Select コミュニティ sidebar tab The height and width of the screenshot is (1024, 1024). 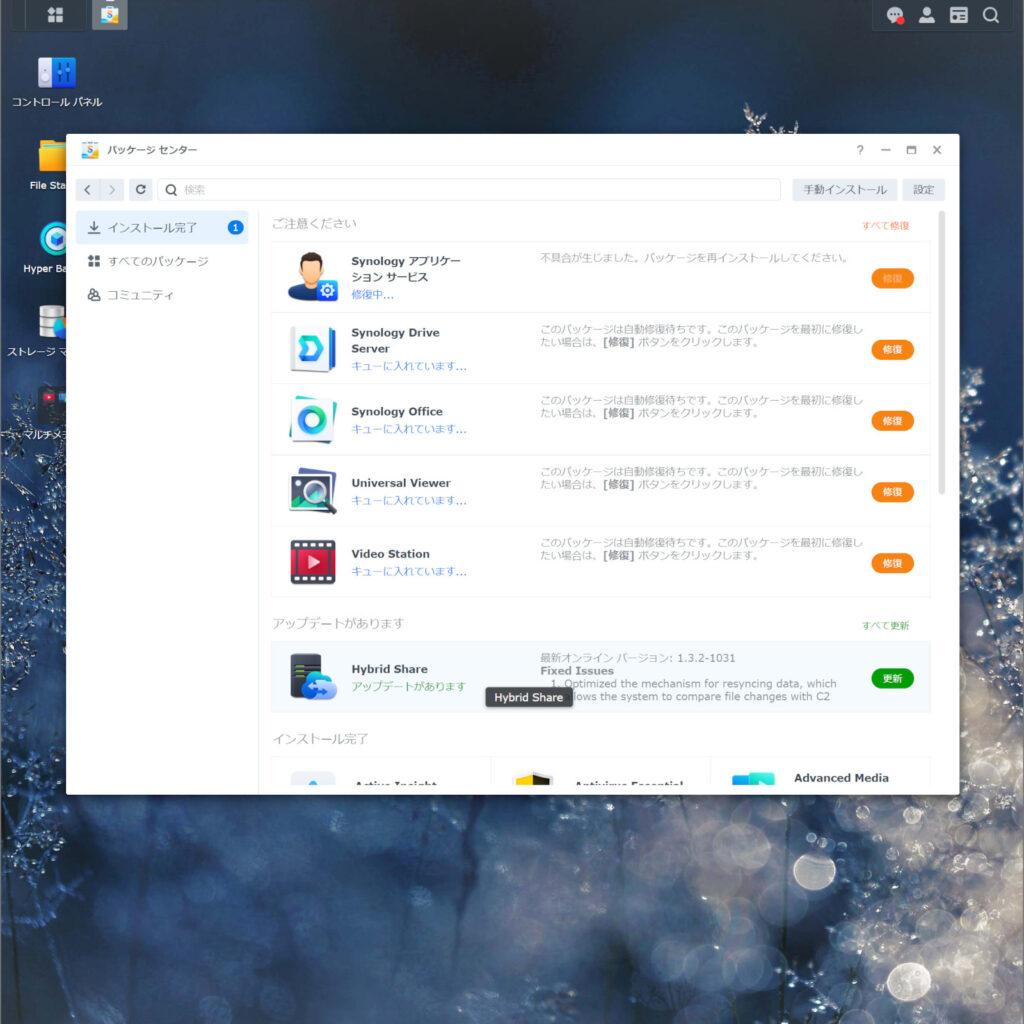[x=162, y=295]
